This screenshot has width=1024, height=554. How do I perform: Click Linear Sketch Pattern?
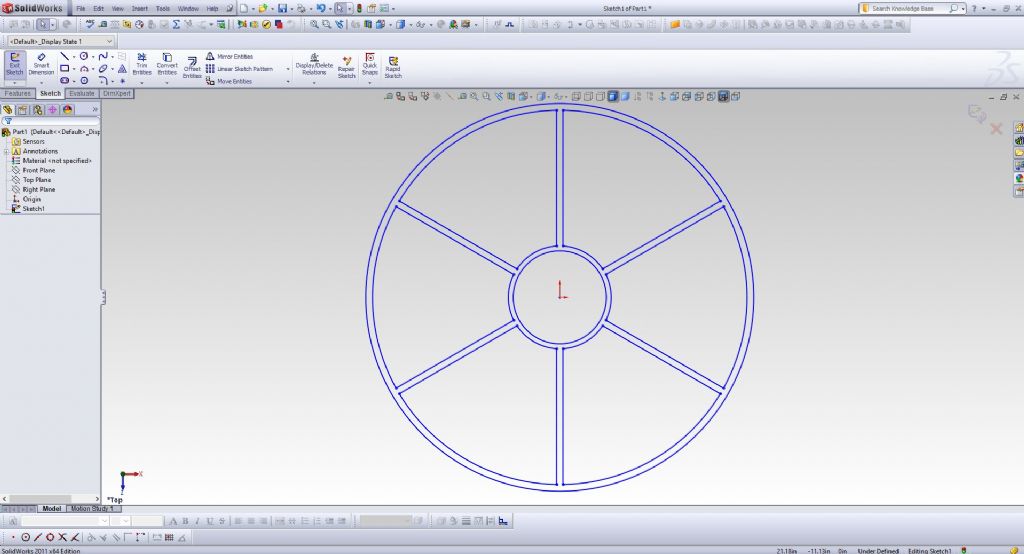239,69
